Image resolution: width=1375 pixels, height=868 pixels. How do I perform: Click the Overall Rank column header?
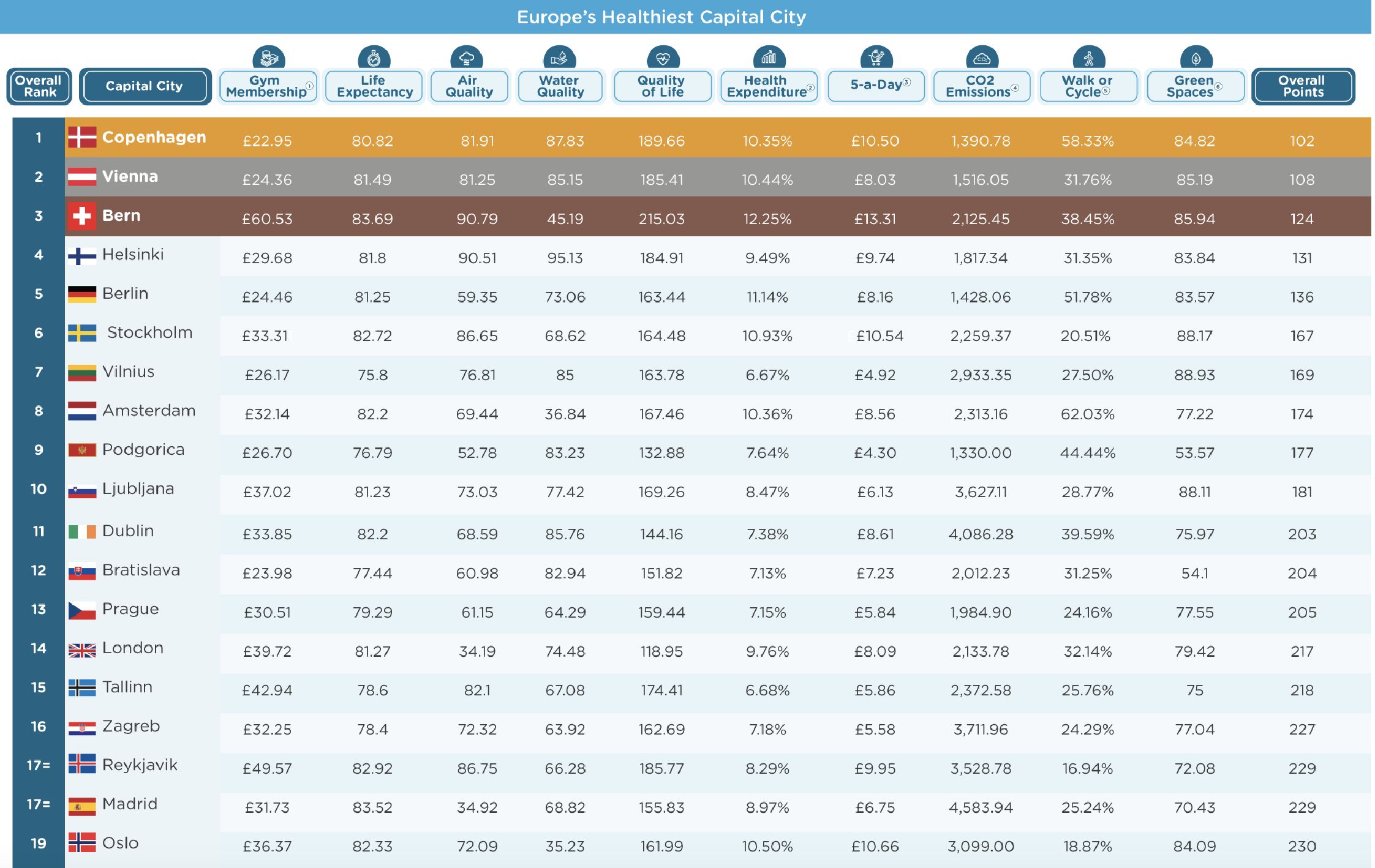point(39,86)
